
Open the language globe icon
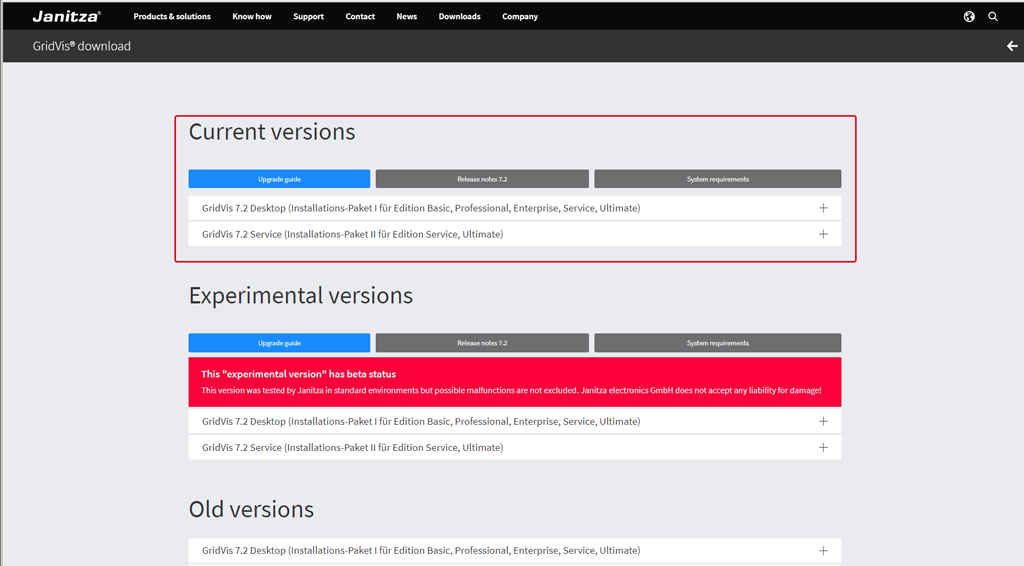click(969, 16)
